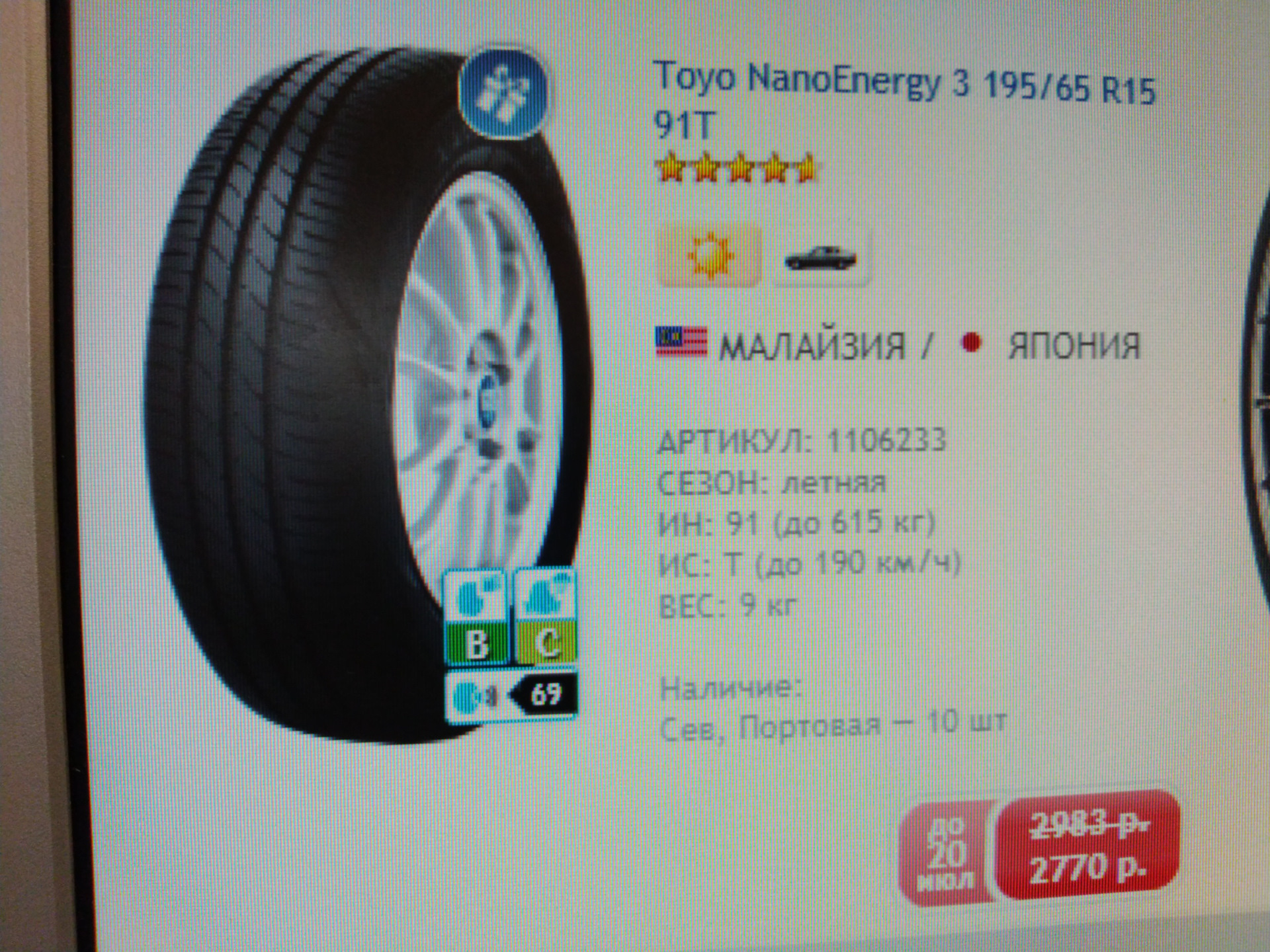1270x952 pixels.
Task: Click the АРТИКУЛ 1106233 text
Action: (802, 441)
